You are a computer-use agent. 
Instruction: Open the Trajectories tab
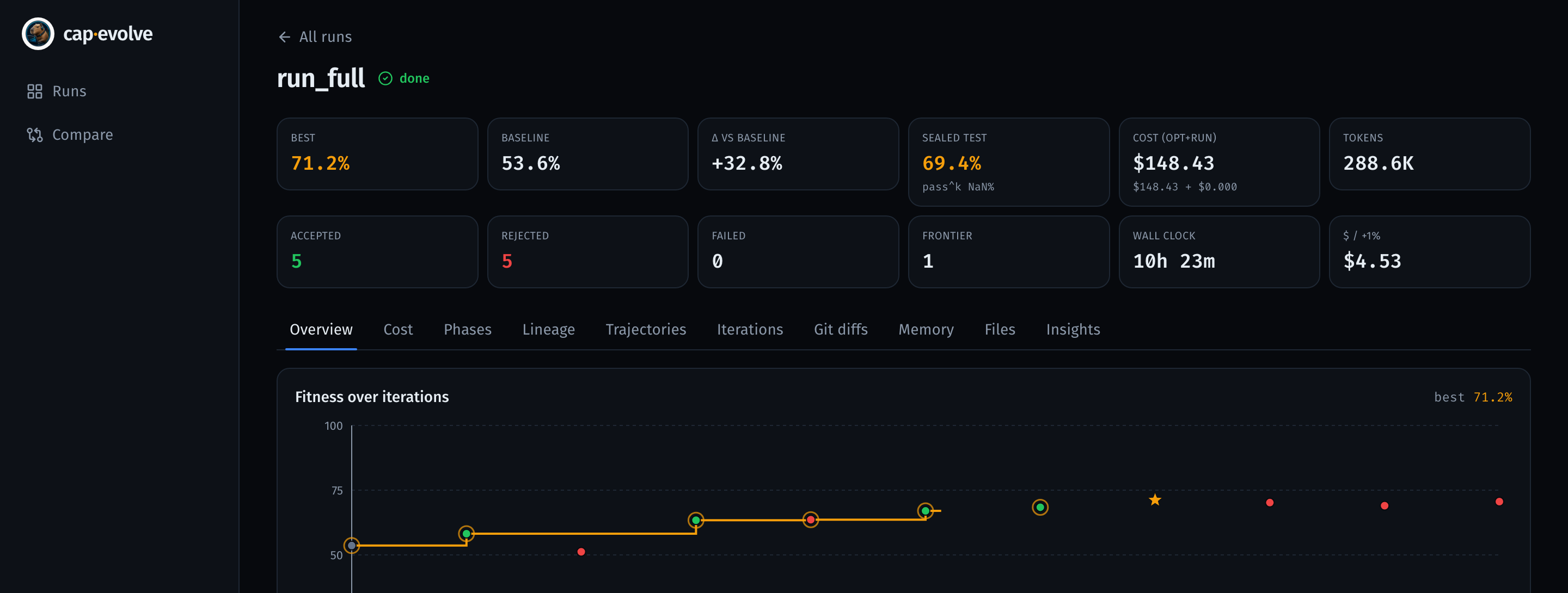pyautogui.click(x=646, y=329)
